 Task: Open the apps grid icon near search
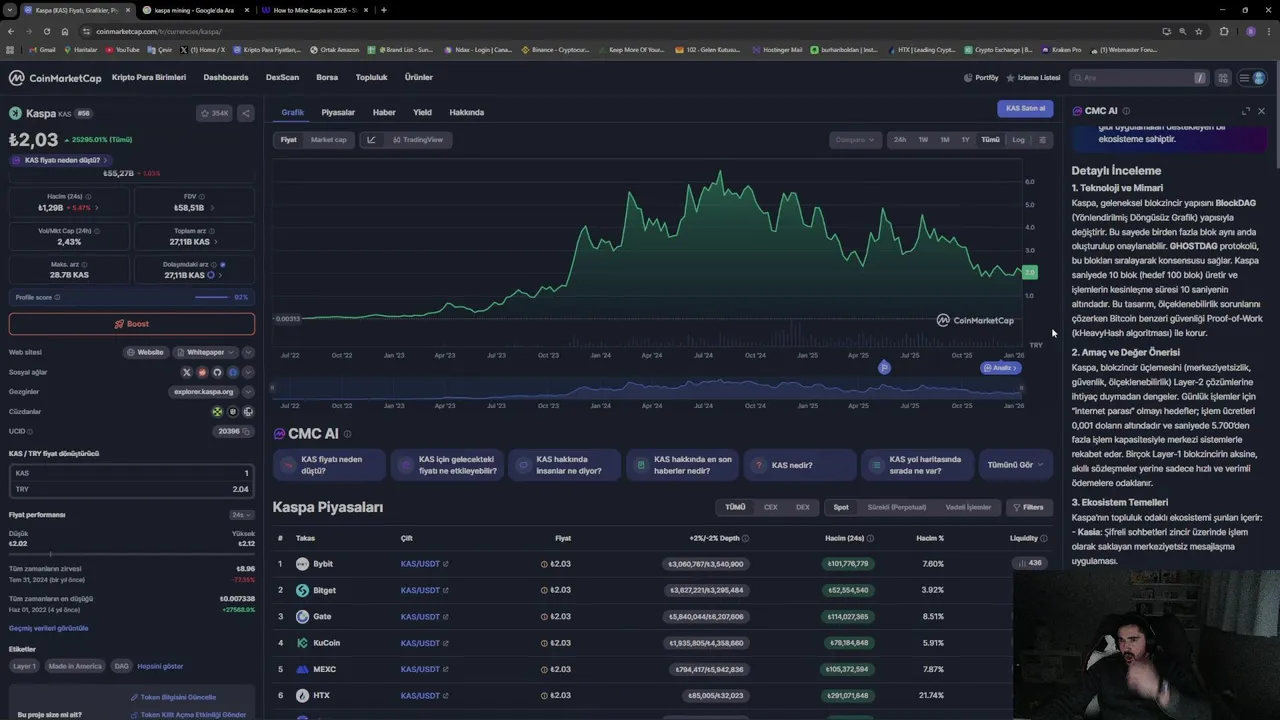point(1222,78)
